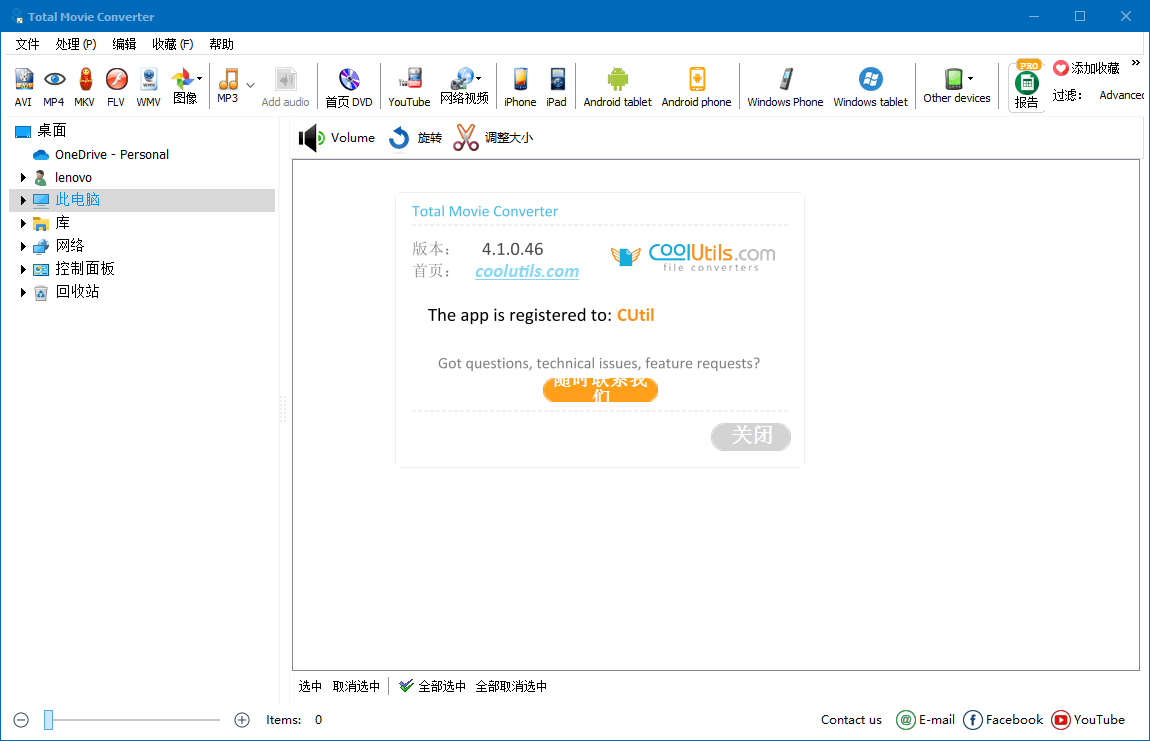Screen dimensions: 1150x741
Task: Open the 帮助 menu
Action: click(x=220, y=43)
